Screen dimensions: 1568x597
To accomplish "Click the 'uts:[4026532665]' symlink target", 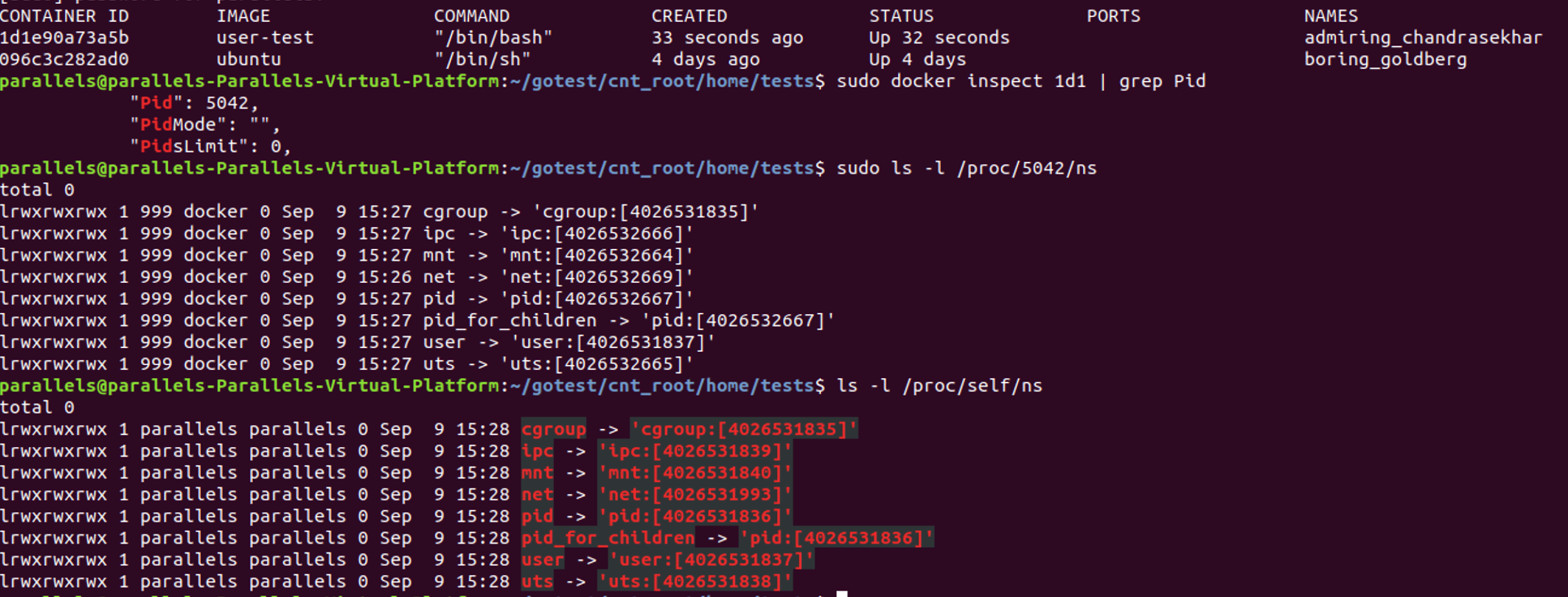I will (x=596, y=364).
